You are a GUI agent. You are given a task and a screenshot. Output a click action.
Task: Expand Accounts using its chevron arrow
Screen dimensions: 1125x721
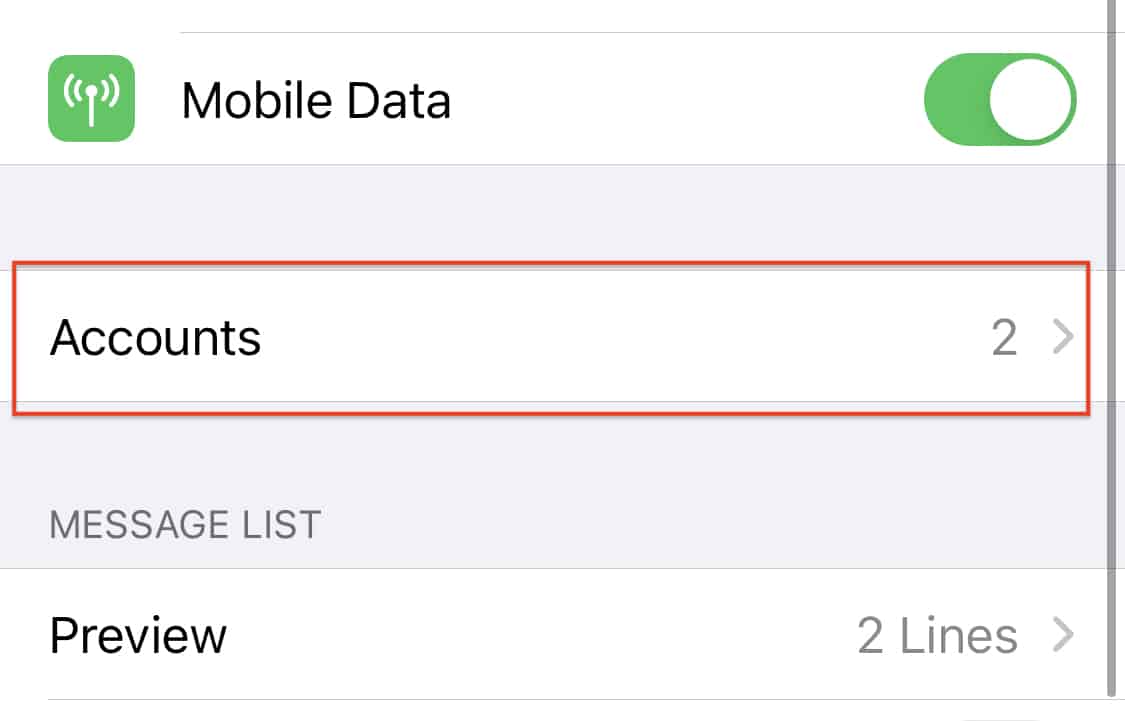[1063, 337]
